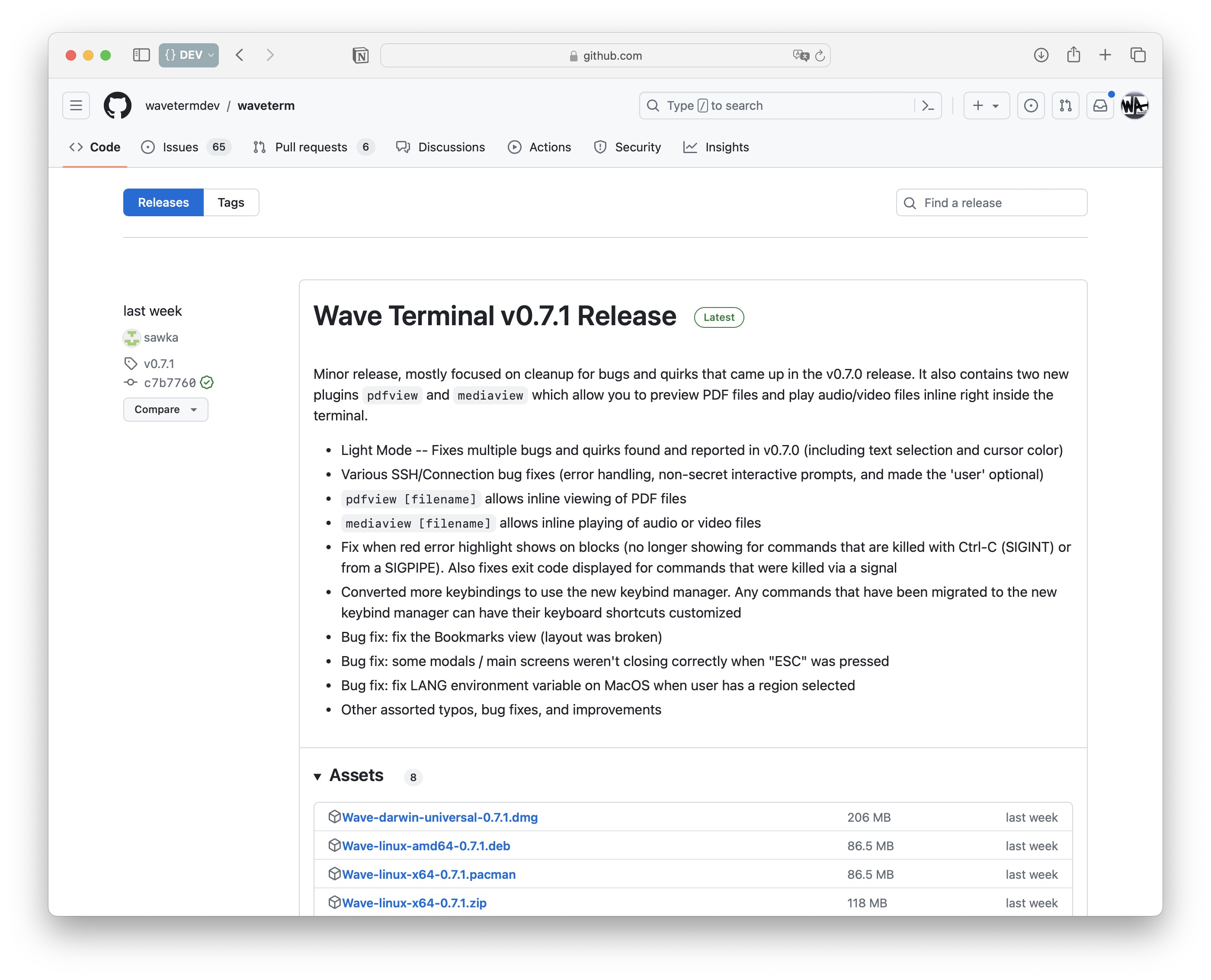The height and width of the screenshot is (980, 1211).
Task: Switch to the Code tab
Action: click(x=95, y=147)
